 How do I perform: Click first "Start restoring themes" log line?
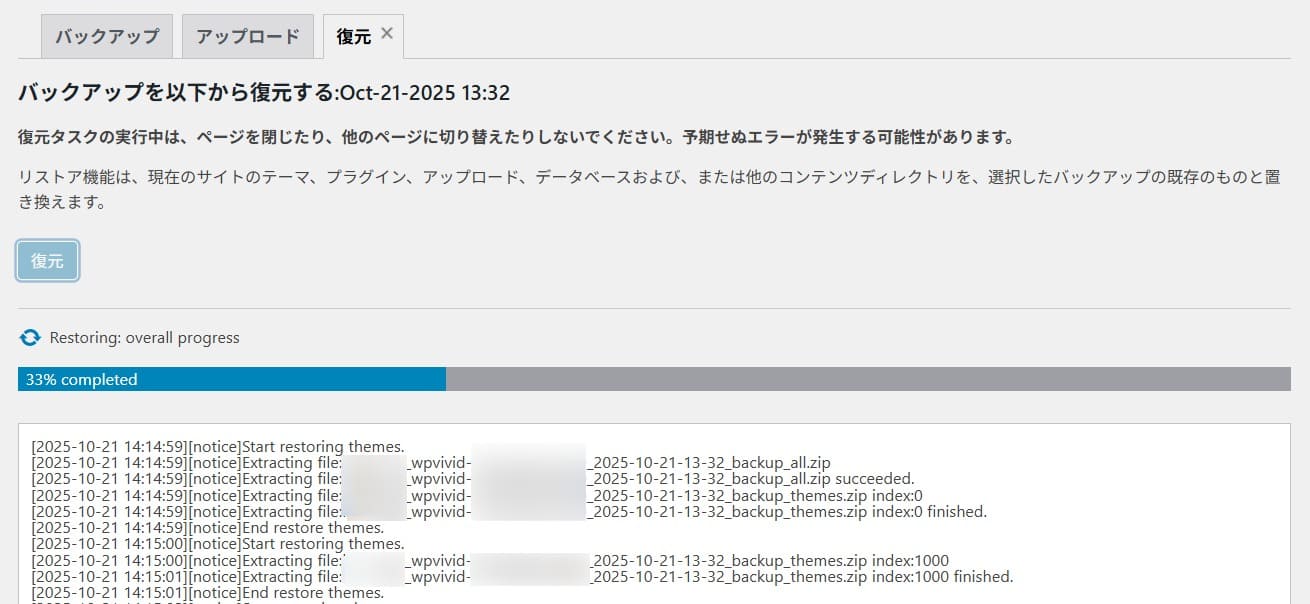[218, 446]
